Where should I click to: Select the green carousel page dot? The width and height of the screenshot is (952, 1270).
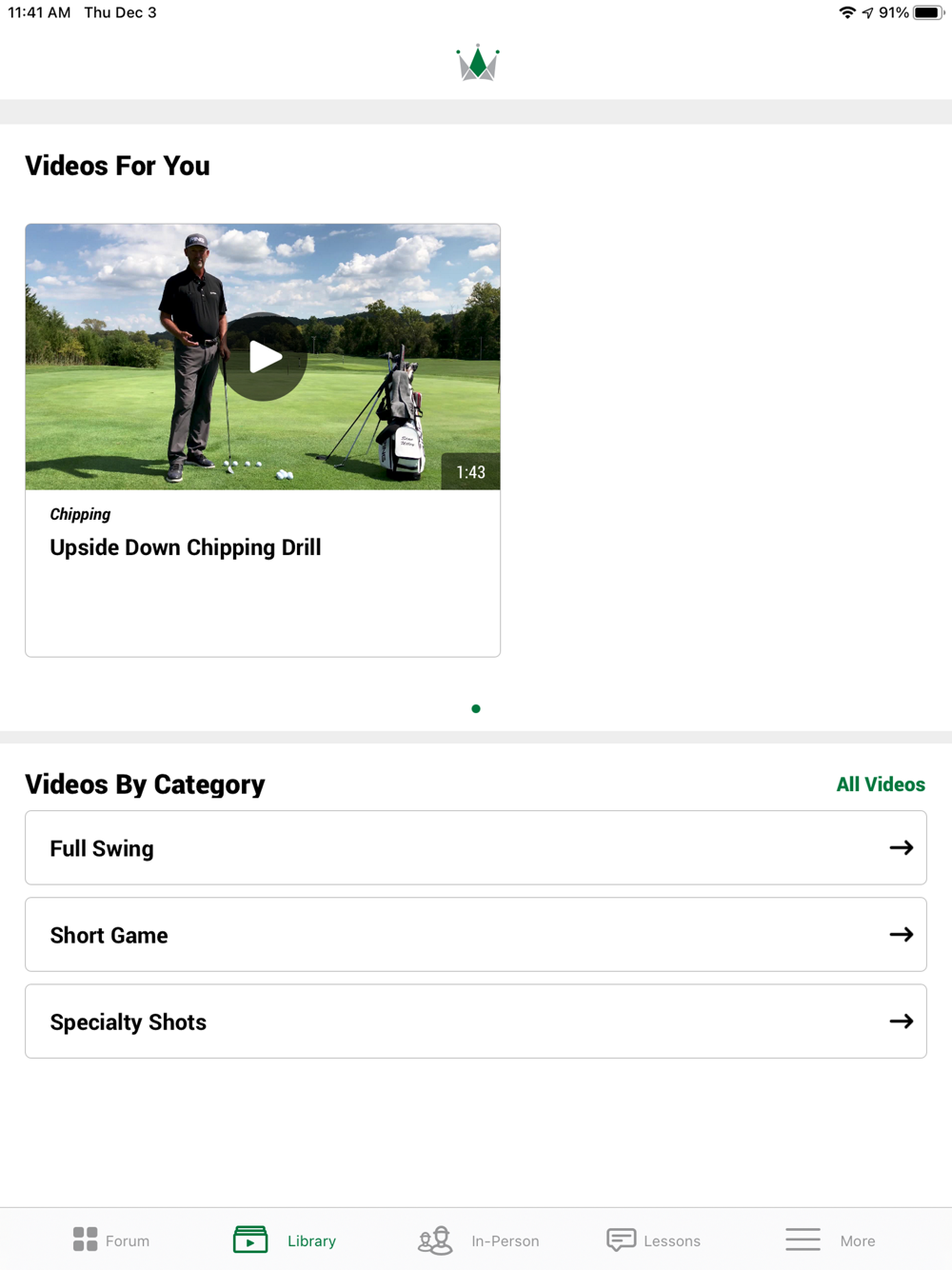pos(476,708)
